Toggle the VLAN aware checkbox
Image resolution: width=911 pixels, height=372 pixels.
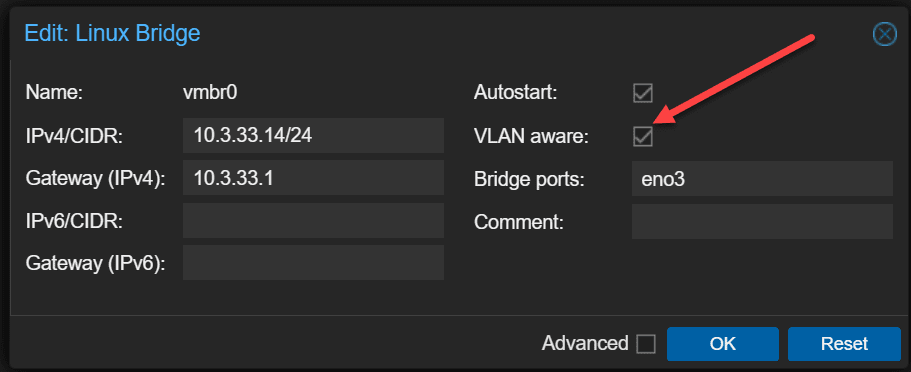pos(643,137)
